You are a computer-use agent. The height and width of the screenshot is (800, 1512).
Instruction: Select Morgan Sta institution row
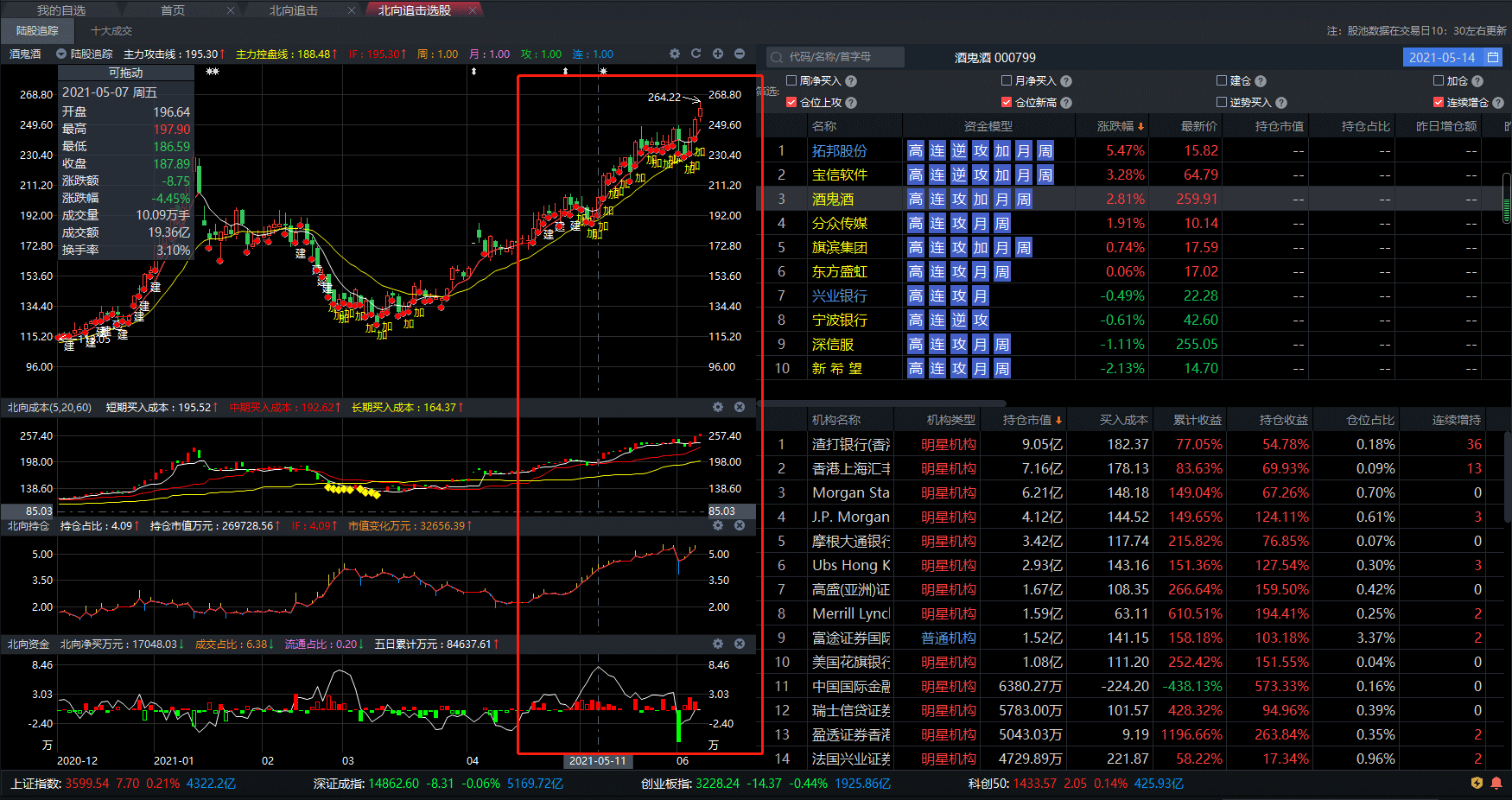(1132, 492)
